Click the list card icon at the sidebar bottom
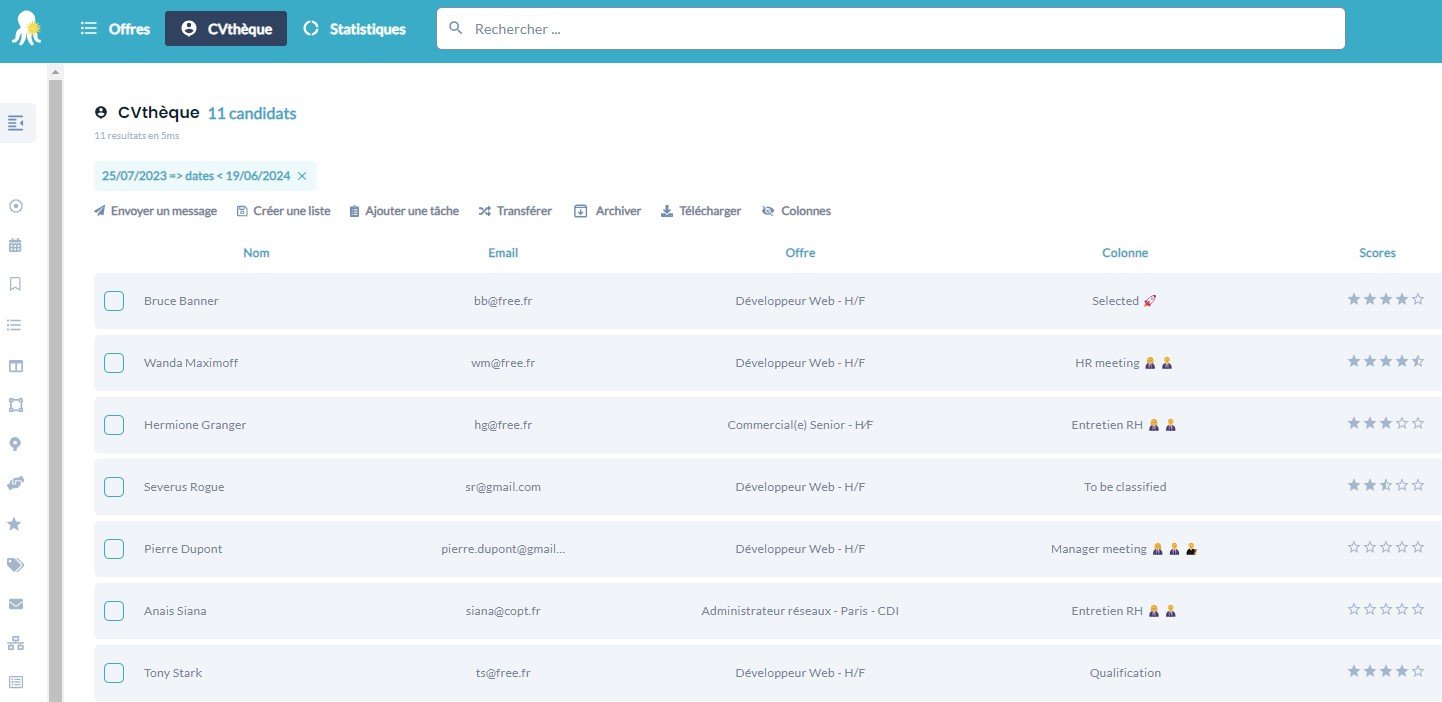Image resolution: width=1442 pixels, height=702 pixels. (15, 682)
